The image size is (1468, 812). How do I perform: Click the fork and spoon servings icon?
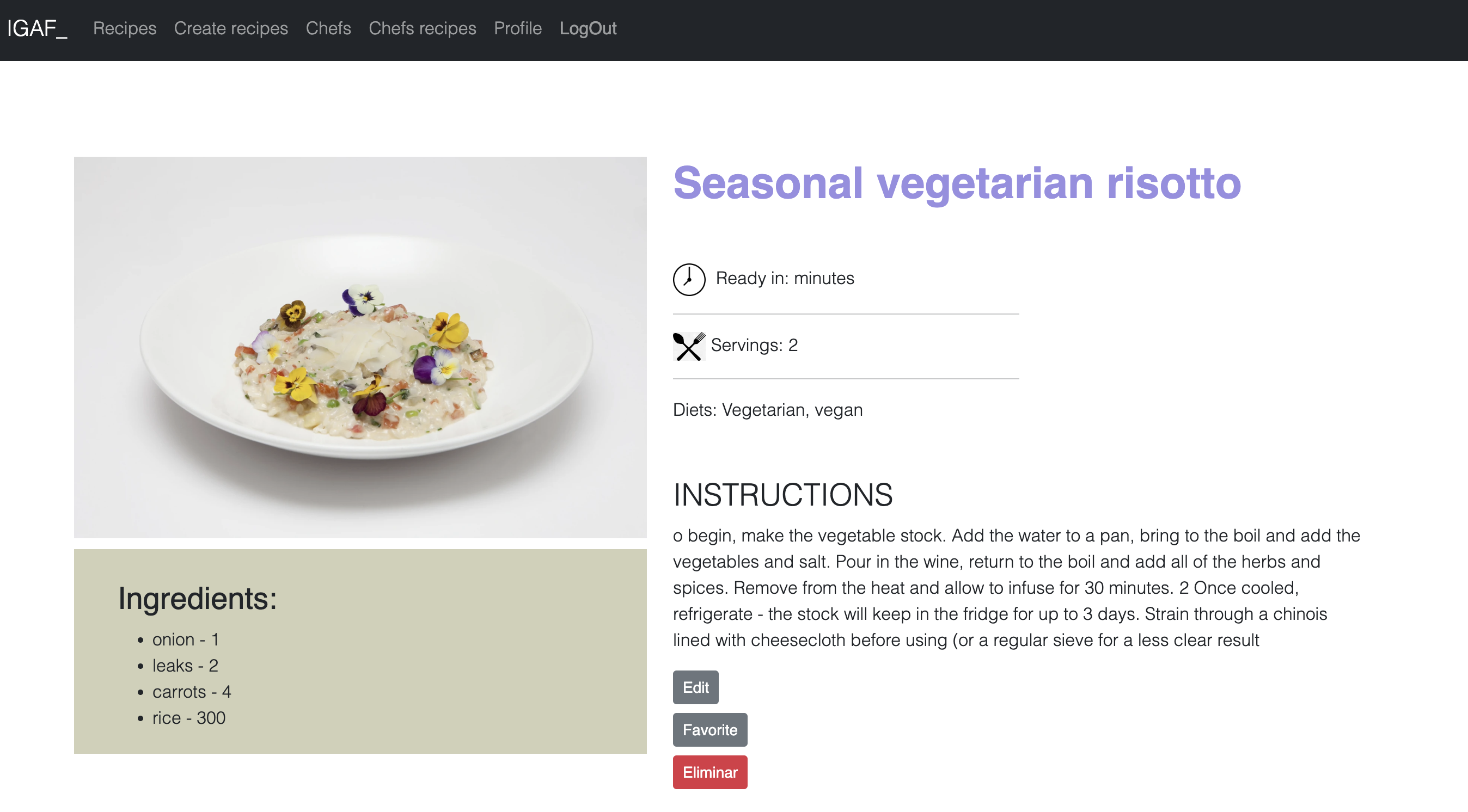pos(689,346)
